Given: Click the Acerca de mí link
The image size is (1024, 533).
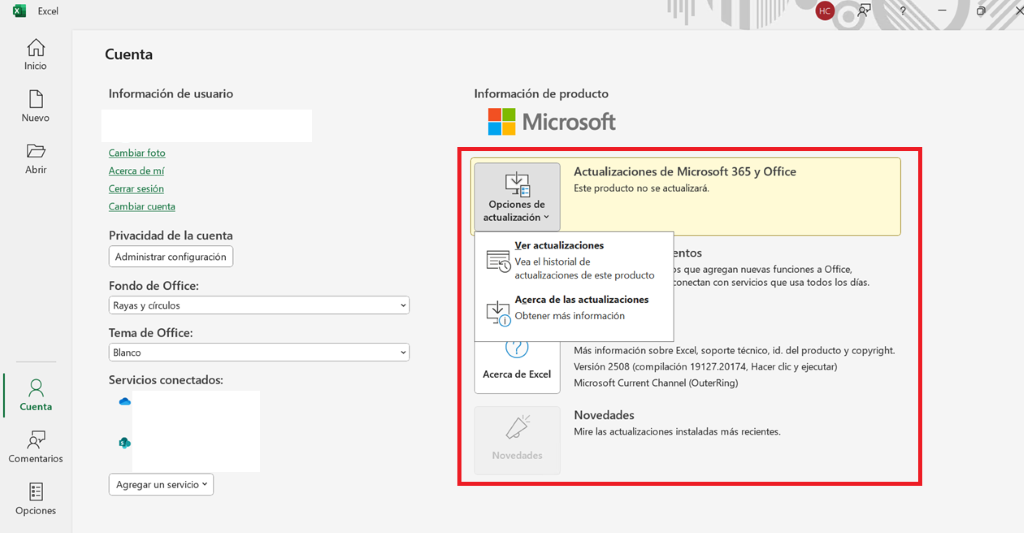Looking at the screenshot, I should [x=136, y=170].
